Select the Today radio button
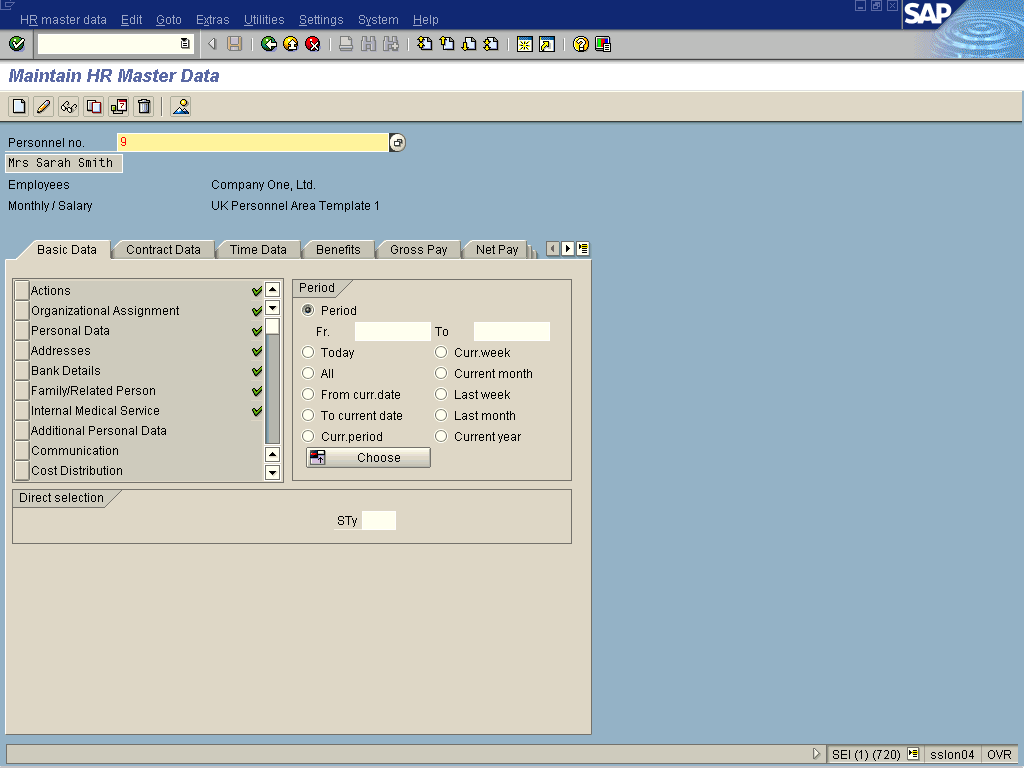 [x=308, y=352]
